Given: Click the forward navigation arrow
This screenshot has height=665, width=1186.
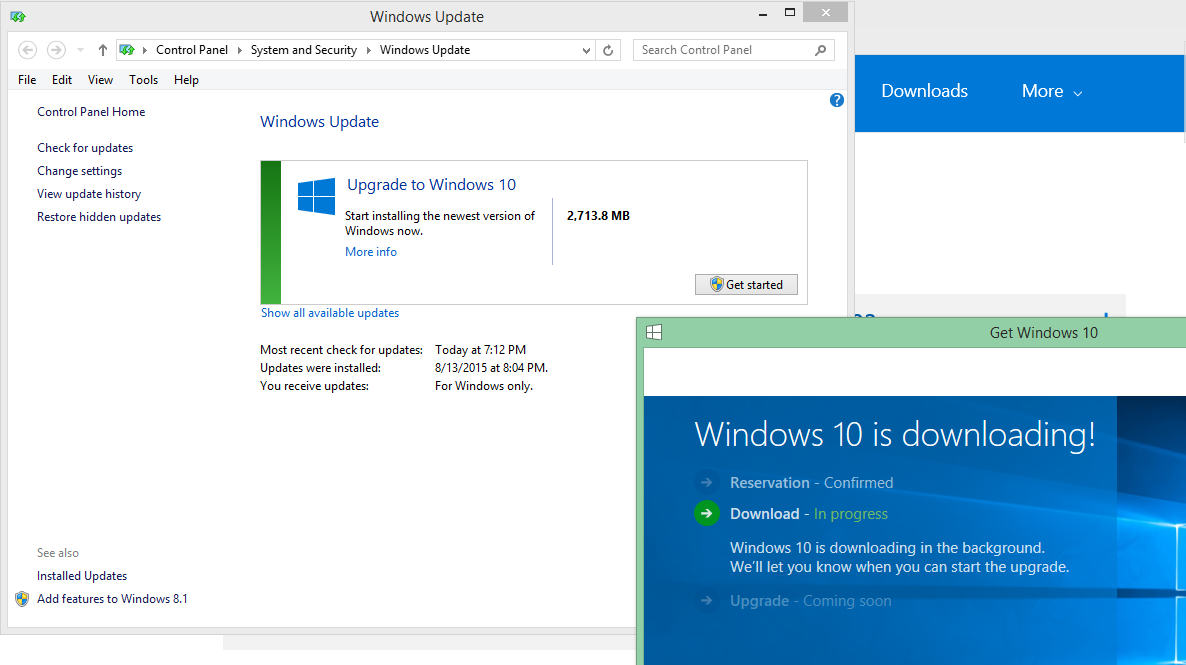Looking at the screenshot, I should point(56,50).
